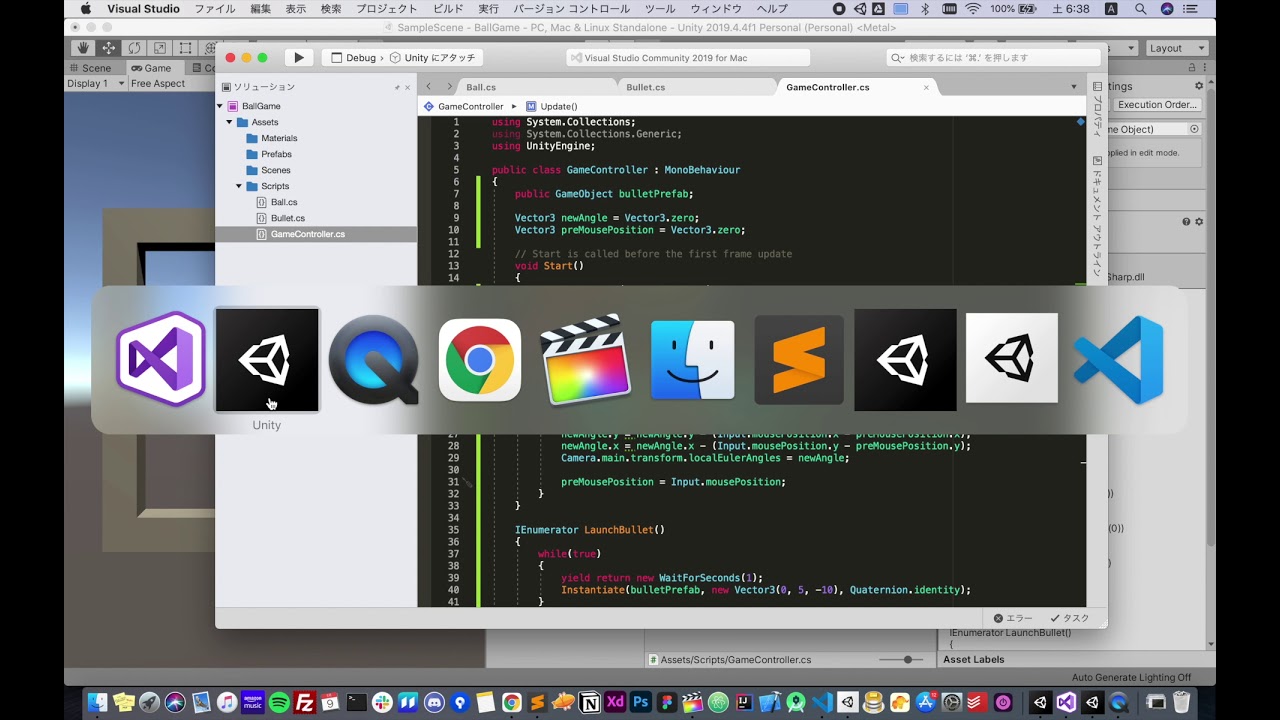
Task: Open Trash in the Dock
Action: (1182, 702)
